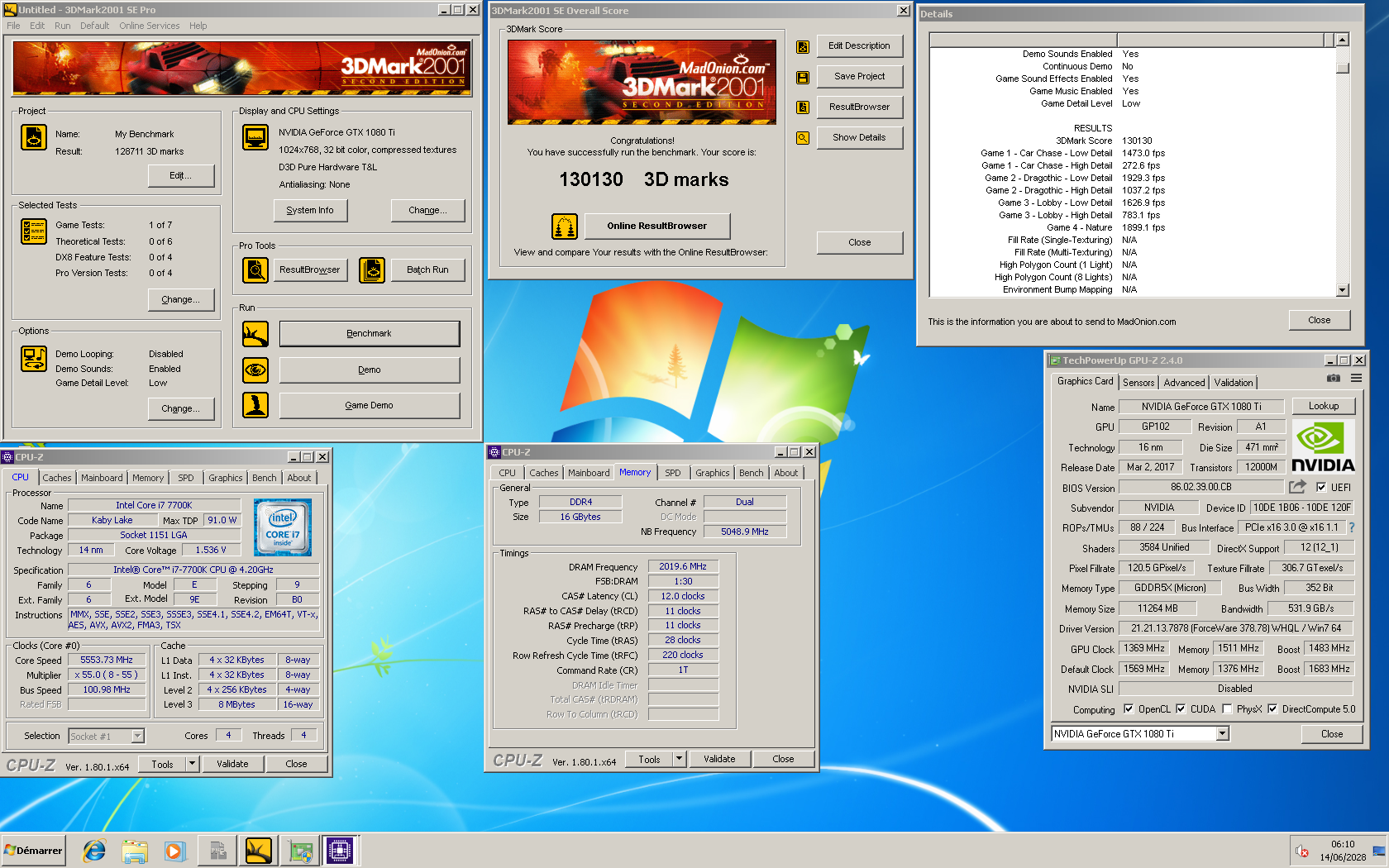Click the Show Details magnifier icon
This screenshot has width=1389, height=868.
(802, 138)
